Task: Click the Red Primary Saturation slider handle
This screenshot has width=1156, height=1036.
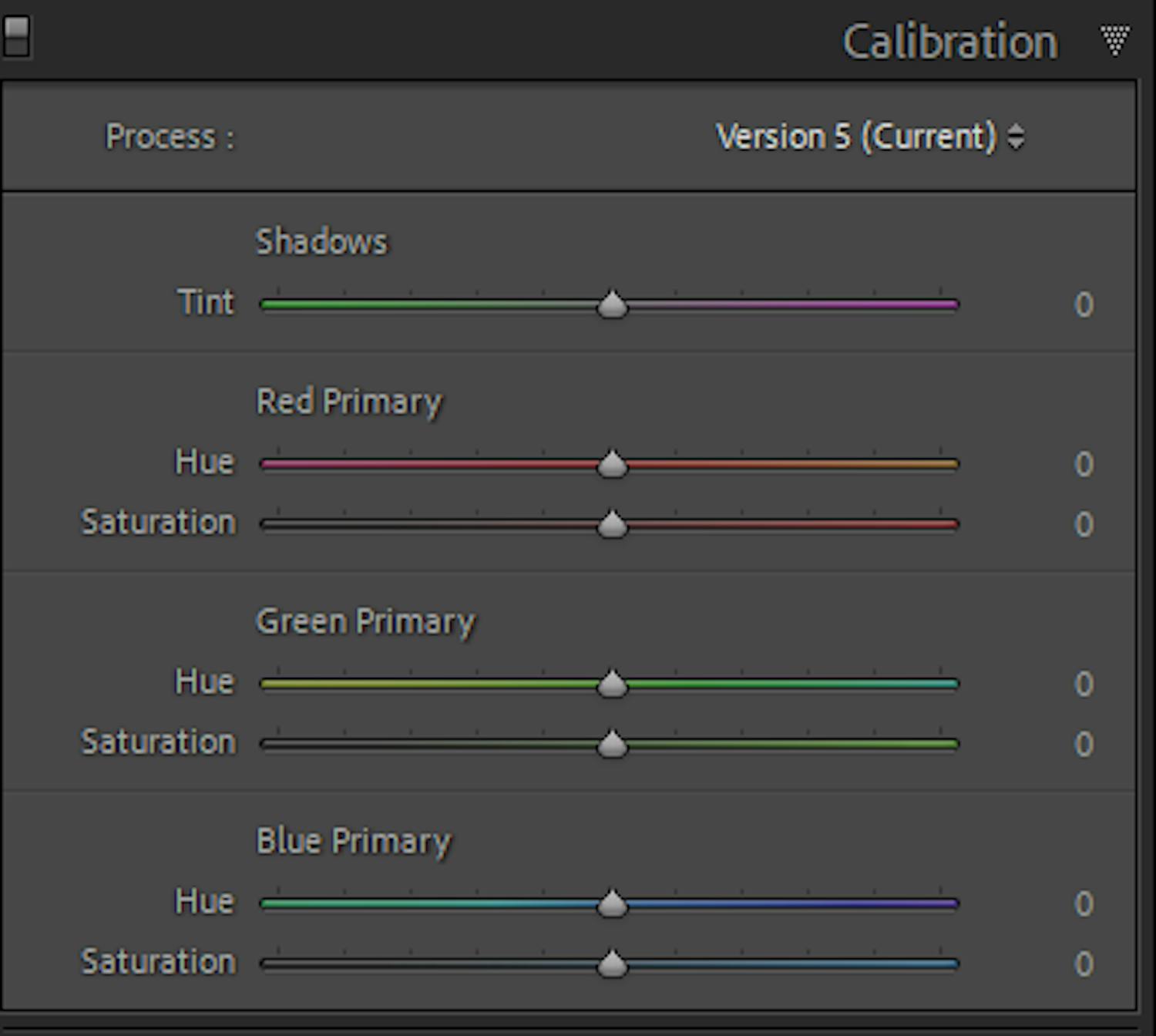Action: pos(613,524)
